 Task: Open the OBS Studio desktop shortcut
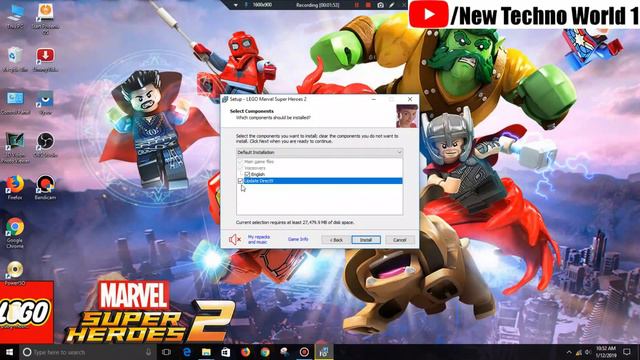(45, 145)
